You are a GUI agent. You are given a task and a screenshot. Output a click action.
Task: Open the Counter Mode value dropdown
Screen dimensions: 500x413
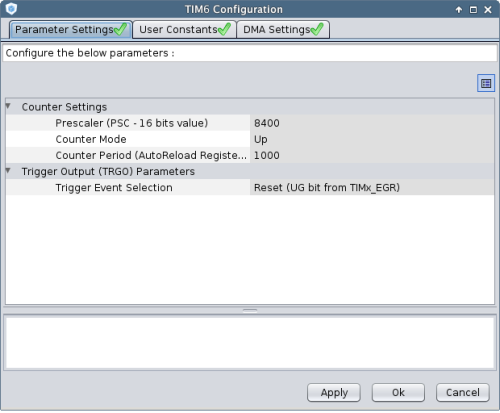click(372, 139)
